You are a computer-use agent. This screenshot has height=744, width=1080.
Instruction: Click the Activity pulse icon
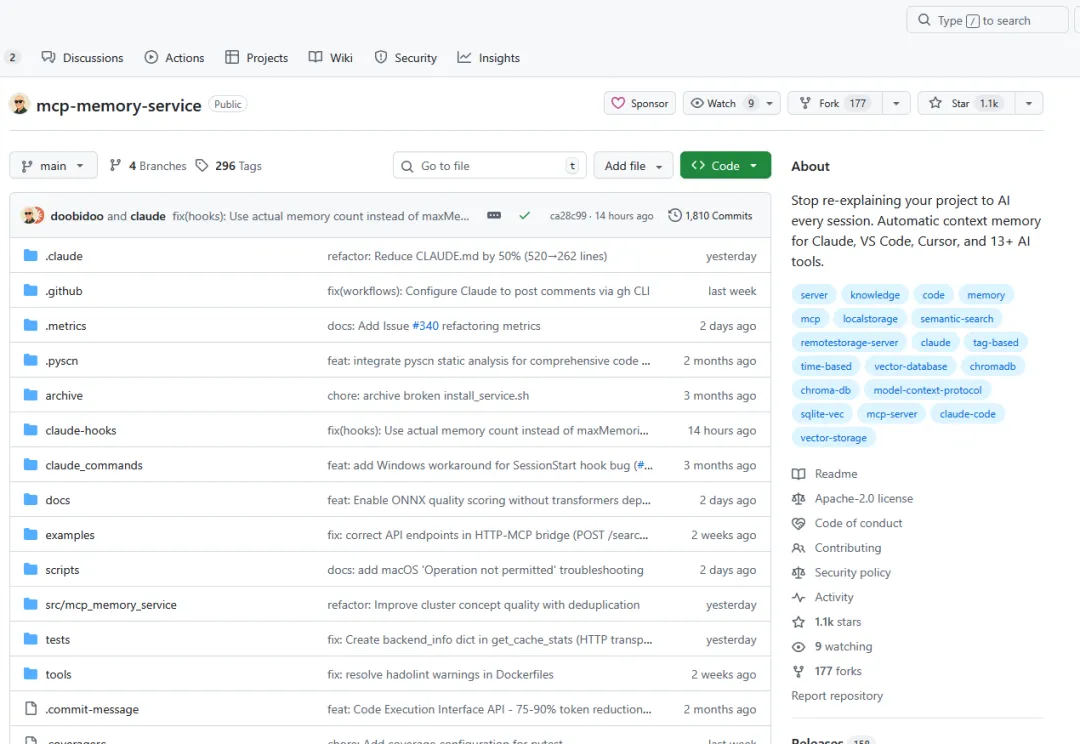coord(798,597)
